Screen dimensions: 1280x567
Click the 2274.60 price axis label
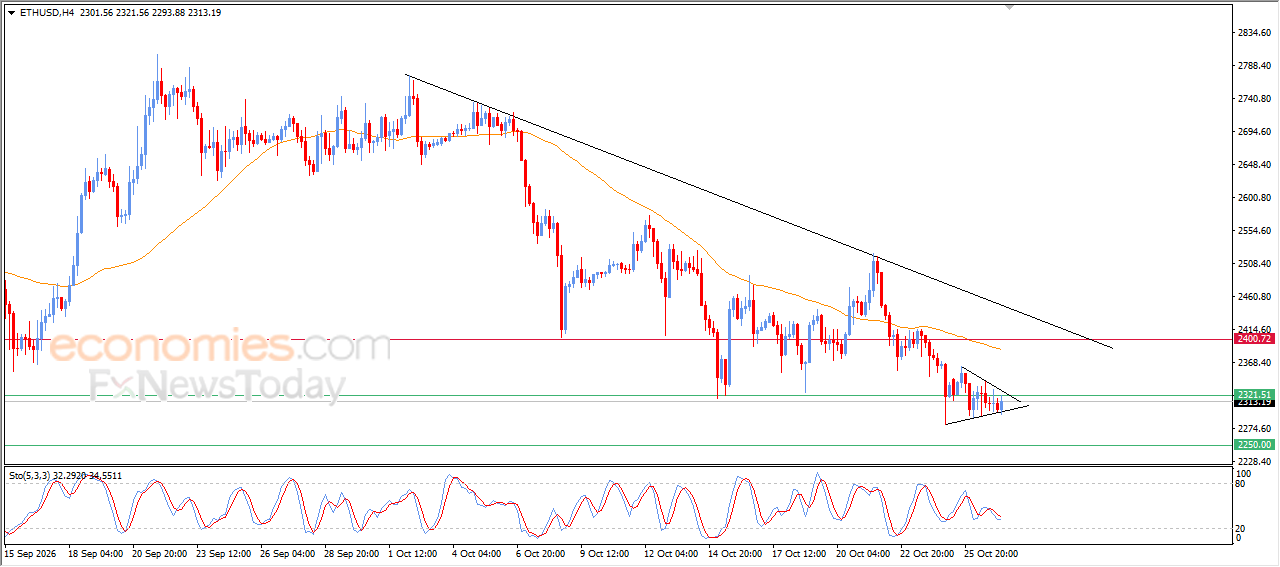(1253, 428)
